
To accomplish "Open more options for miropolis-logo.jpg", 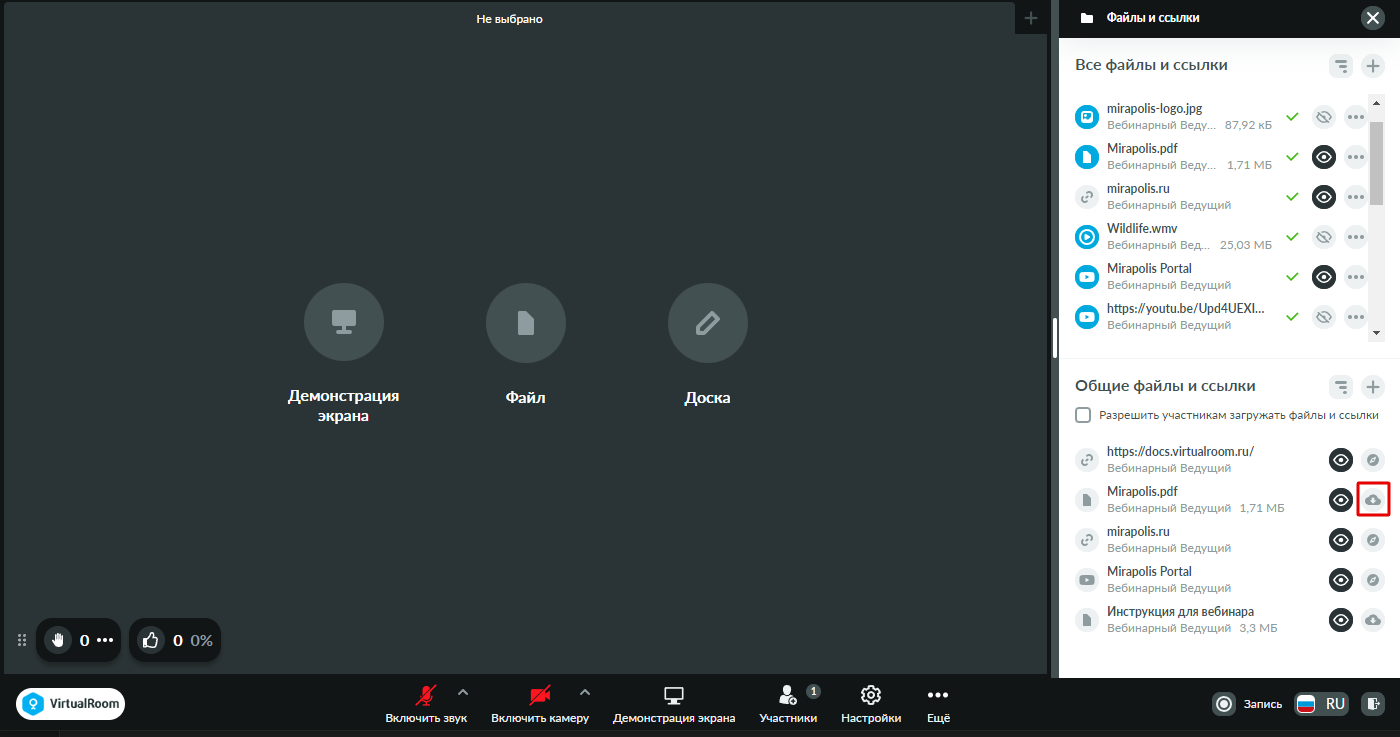I will [1356, 117].
